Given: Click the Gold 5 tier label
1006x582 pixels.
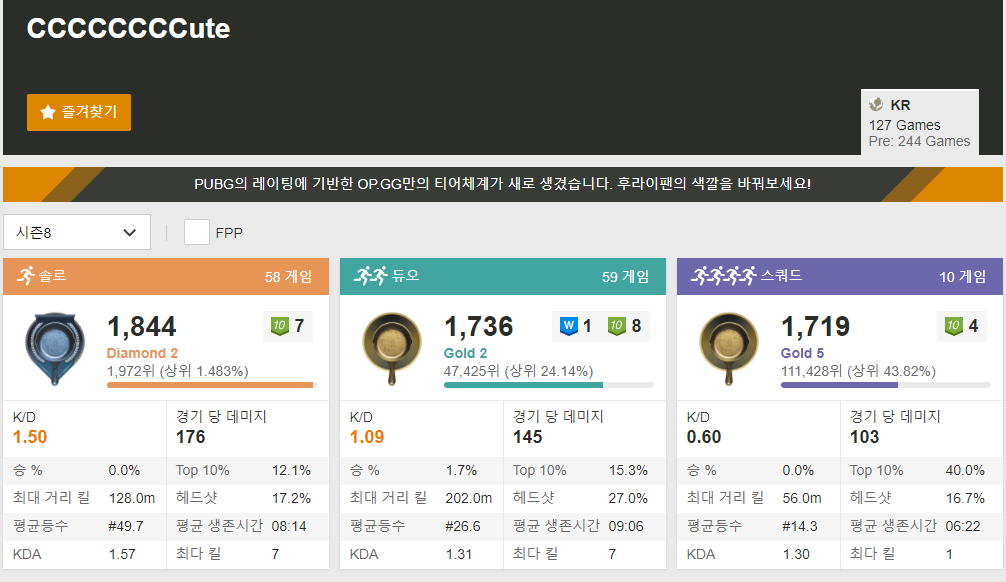Looking at the screenshot, I should click(802, 353).
